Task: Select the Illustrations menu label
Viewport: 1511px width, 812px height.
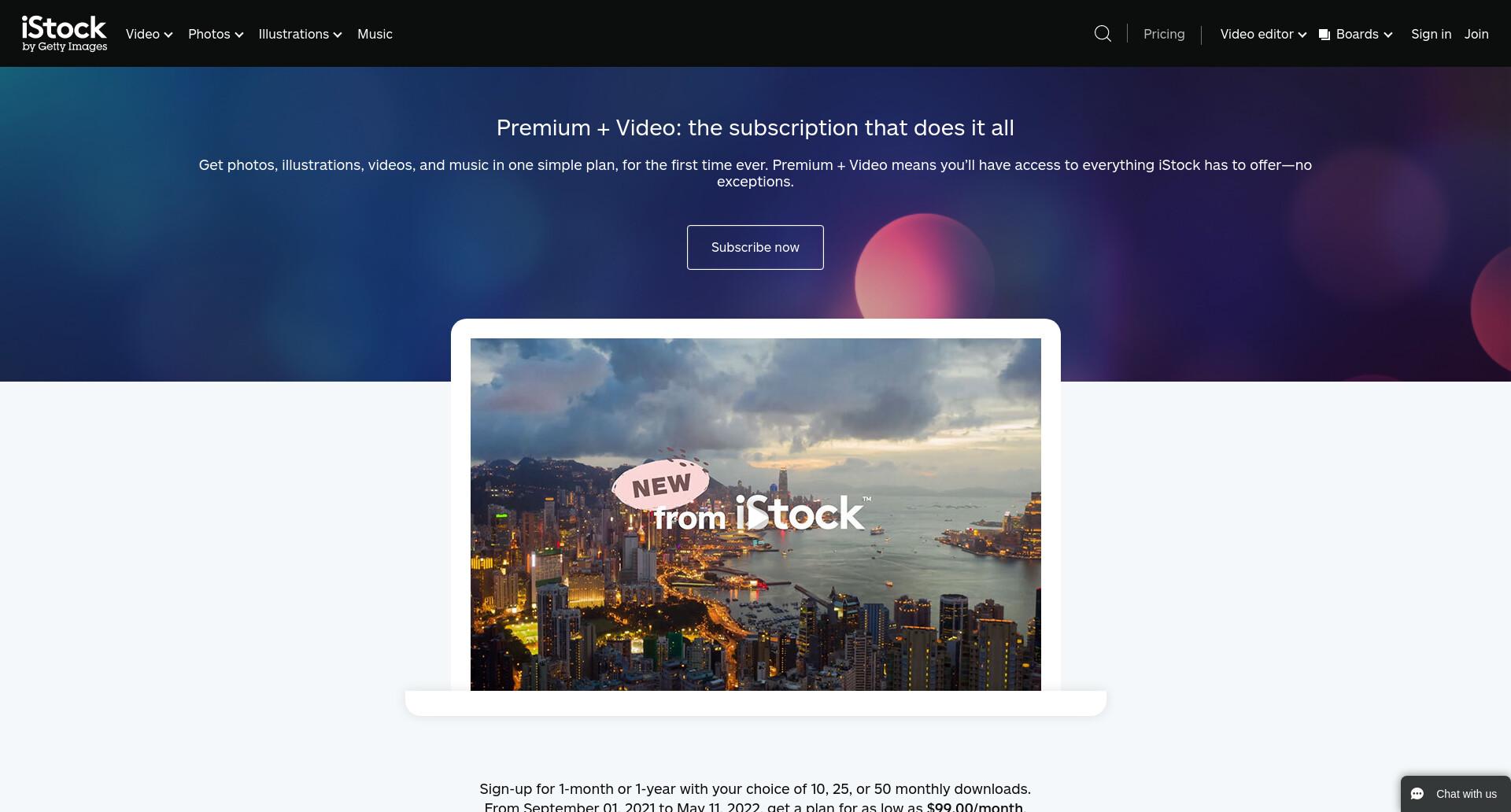Action: click(x=294, y=34)
